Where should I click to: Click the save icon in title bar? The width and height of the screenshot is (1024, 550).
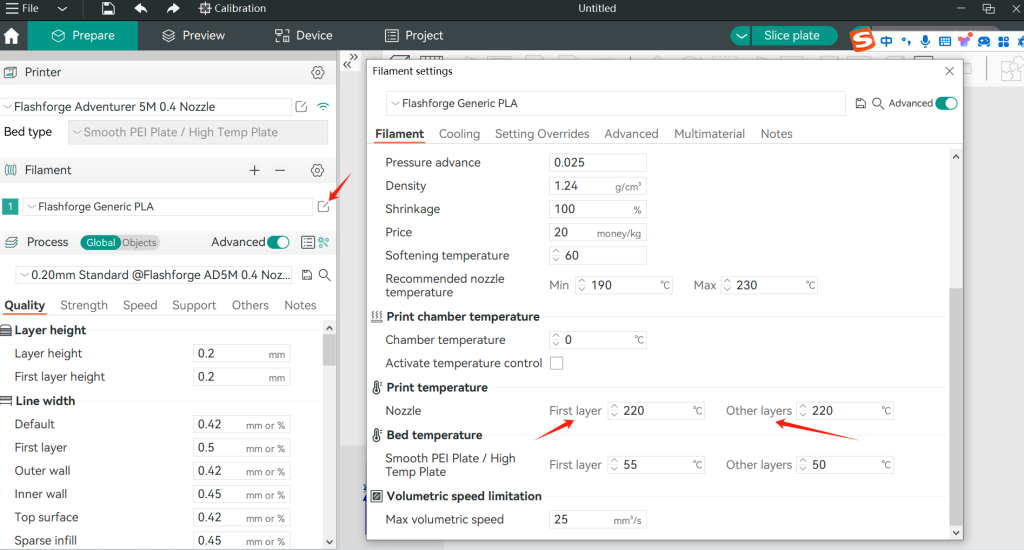(108, 9)
